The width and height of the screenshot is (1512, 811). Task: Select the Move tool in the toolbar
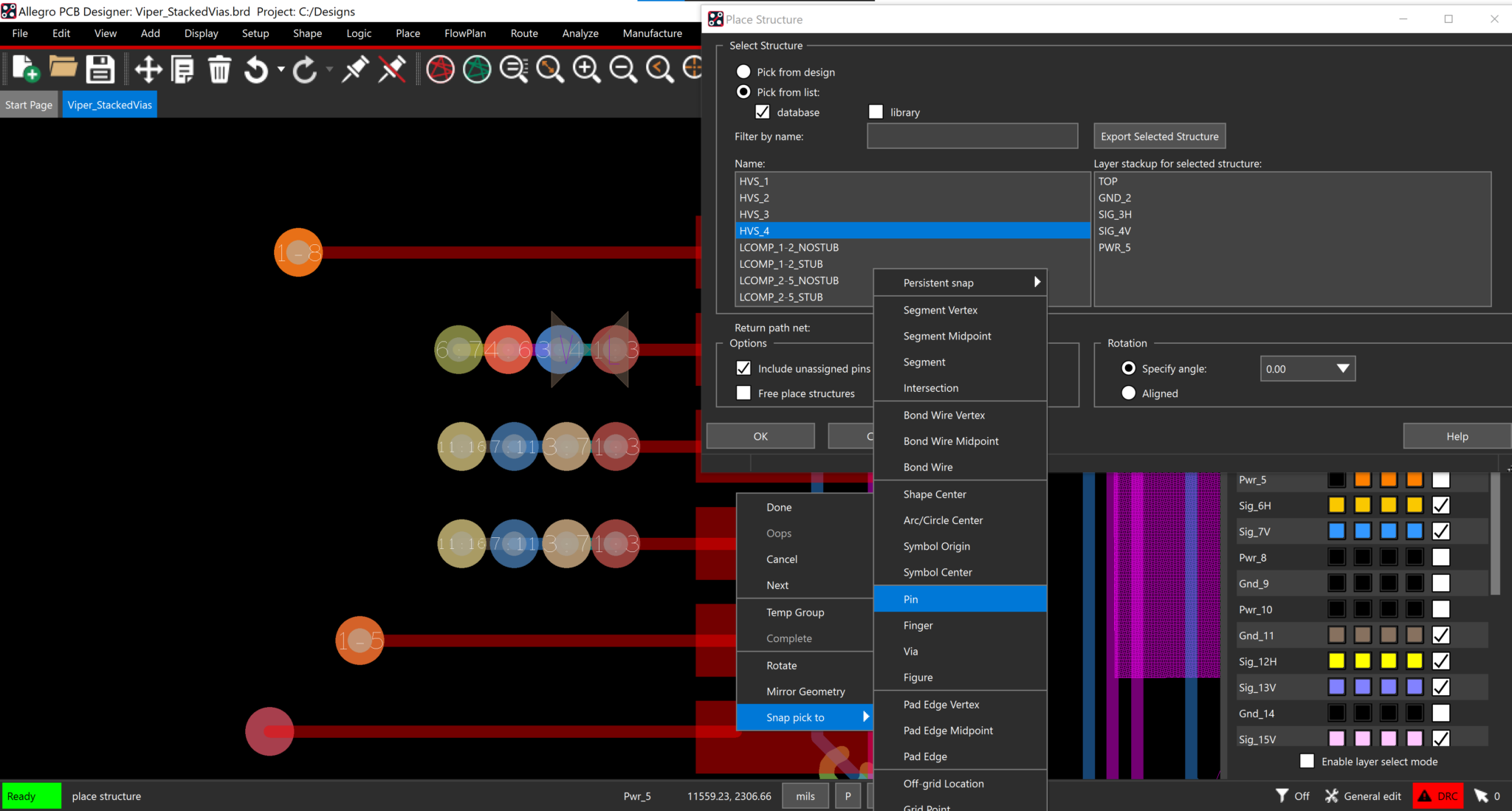(147, 69)
